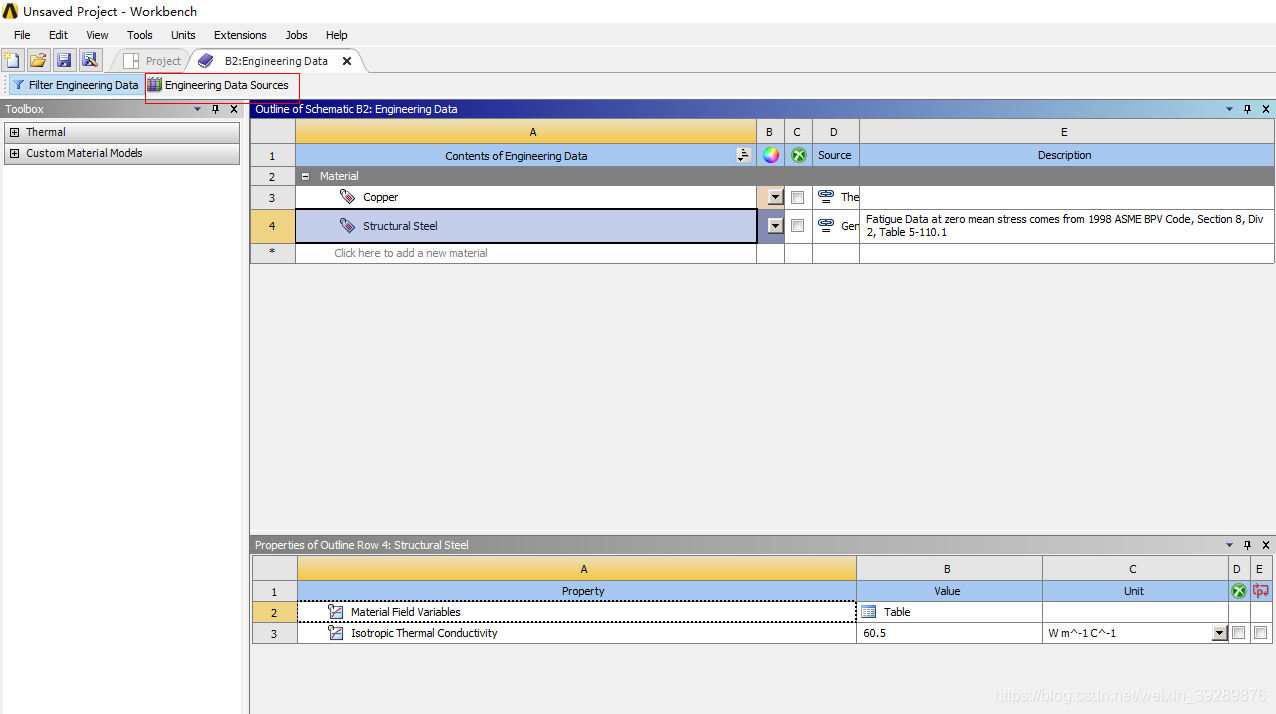This screenshot has width=1276, height=714.
Task: Pin the Toolbox panel
Action: (215, 109)
